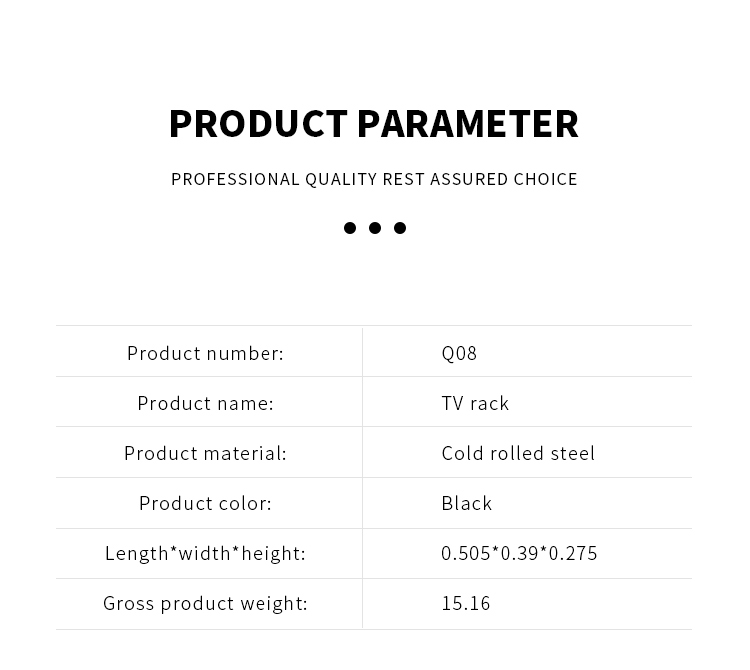The image size is (750, 670).
Task: Click the left black dot
Action: pyautogui.click(x=350, y=228)
